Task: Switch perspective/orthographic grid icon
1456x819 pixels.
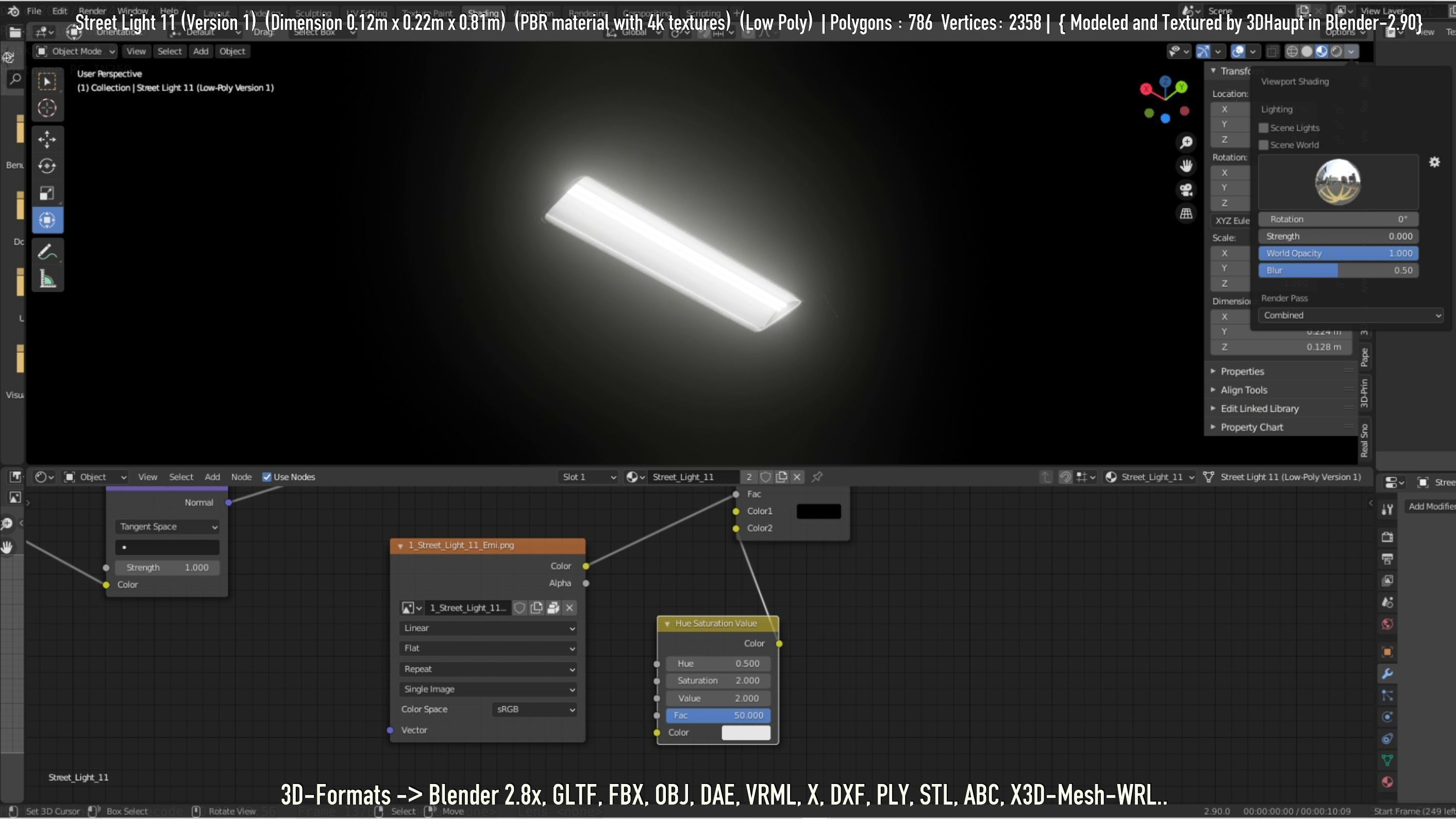Action: [1186, 213]
